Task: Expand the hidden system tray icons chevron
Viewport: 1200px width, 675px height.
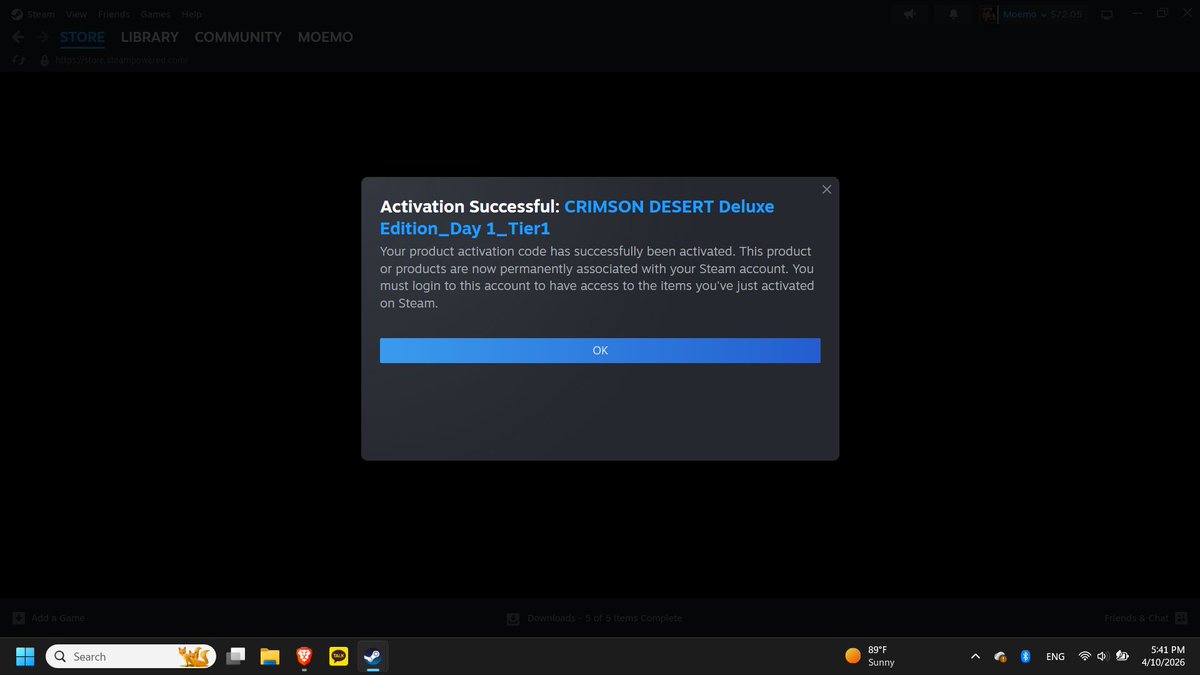Action: click(975, 656)
